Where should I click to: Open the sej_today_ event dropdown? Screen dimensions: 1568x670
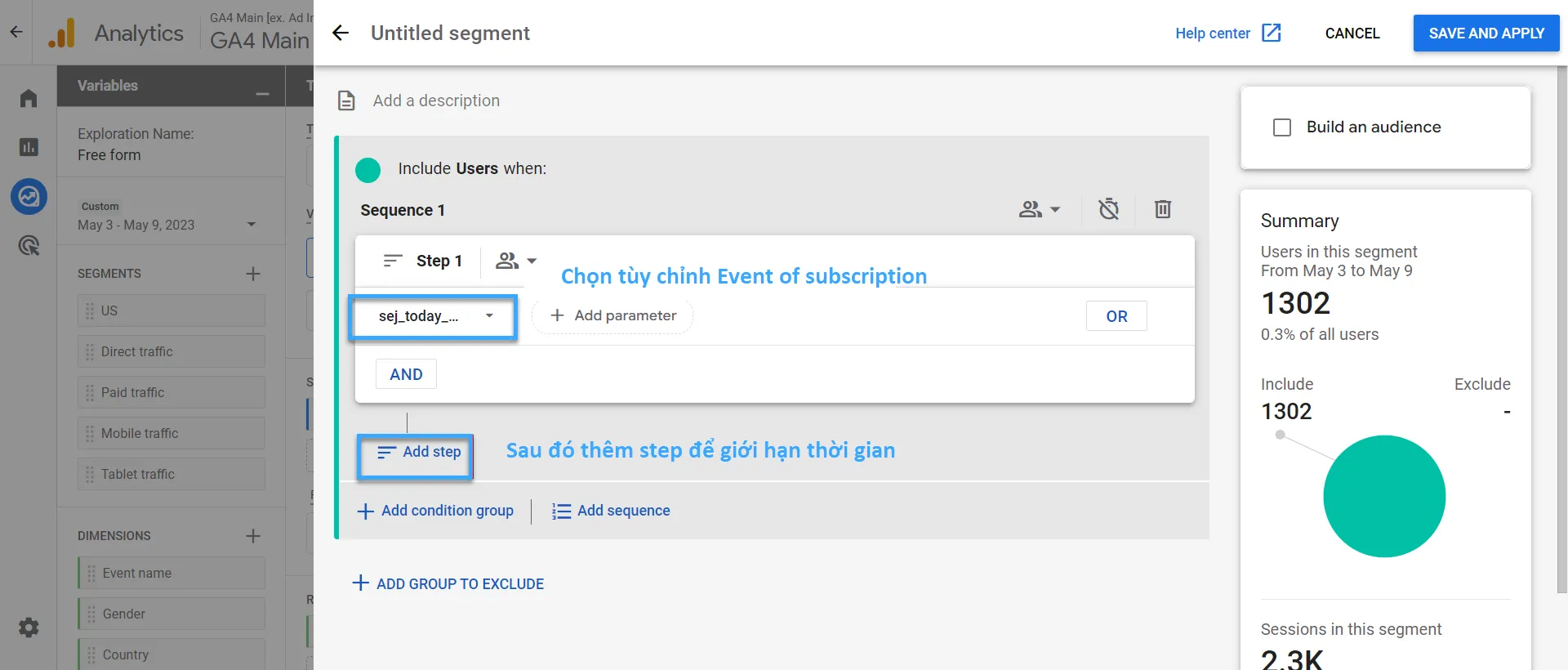[434, 317]
